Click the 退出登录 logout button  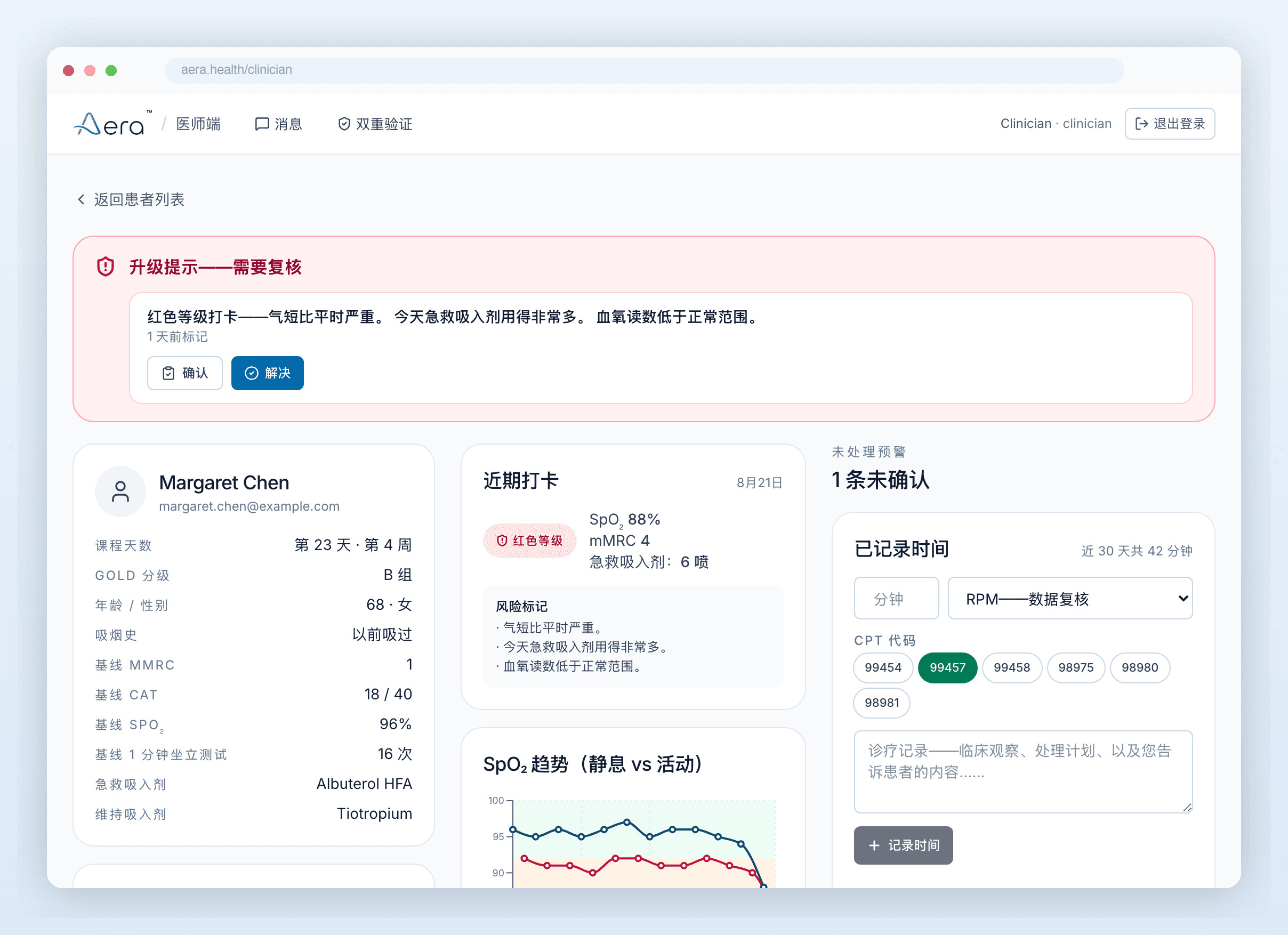click(x=1169, y=123)
